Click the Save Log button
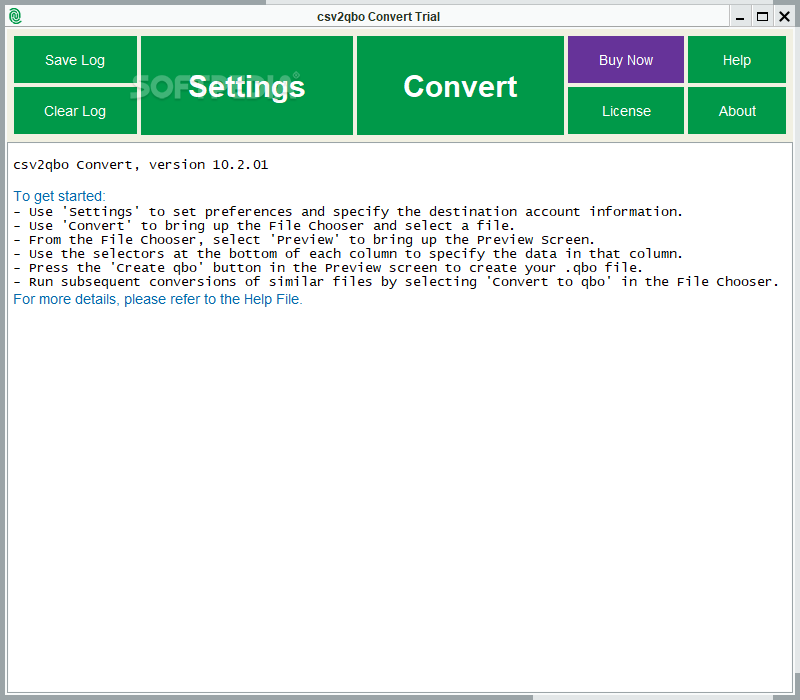800x700 pixels. (x=75, y=60)
